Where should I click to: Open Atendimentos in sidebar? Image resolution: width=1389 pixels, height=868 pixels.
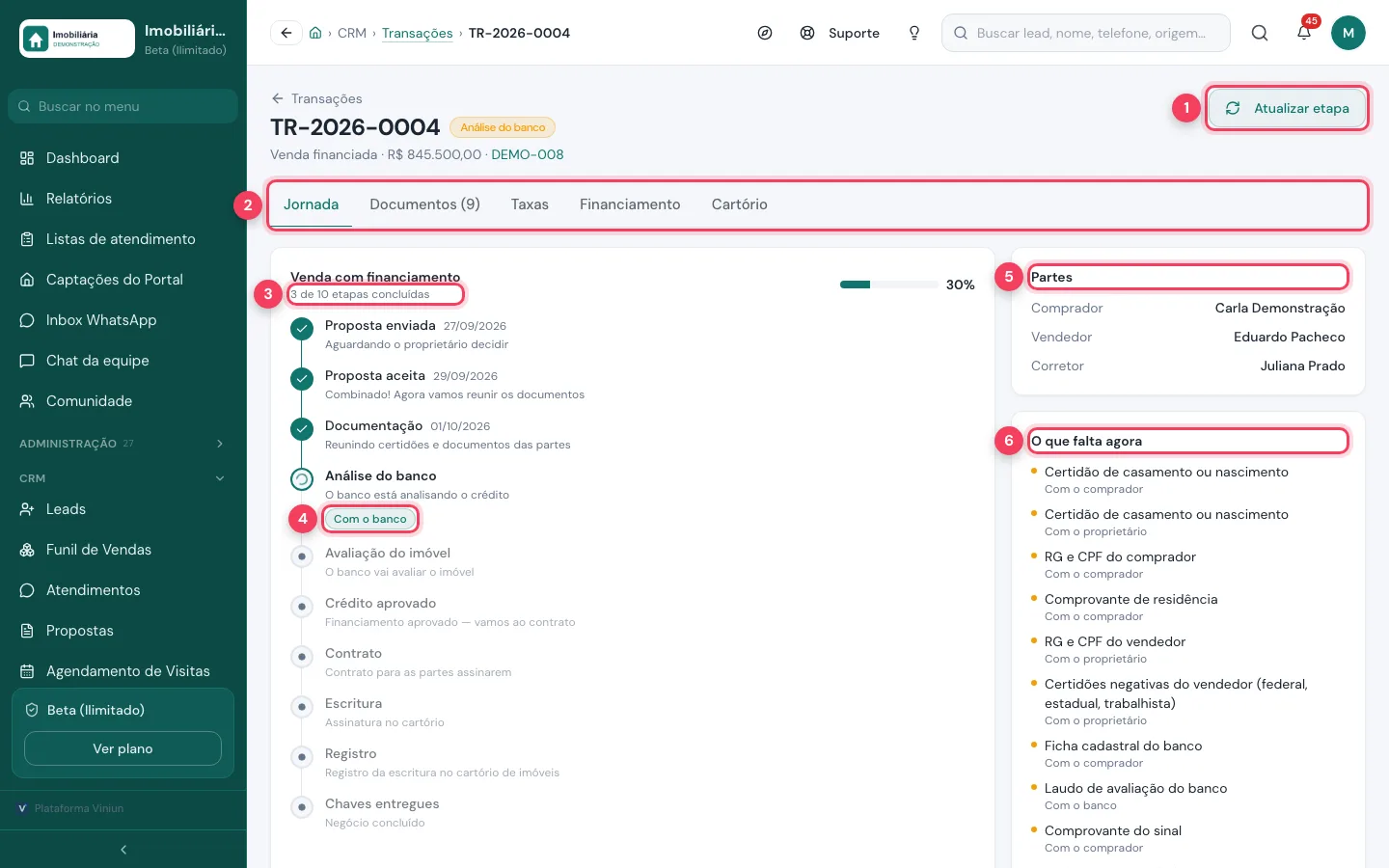click(x=123, y=590)
